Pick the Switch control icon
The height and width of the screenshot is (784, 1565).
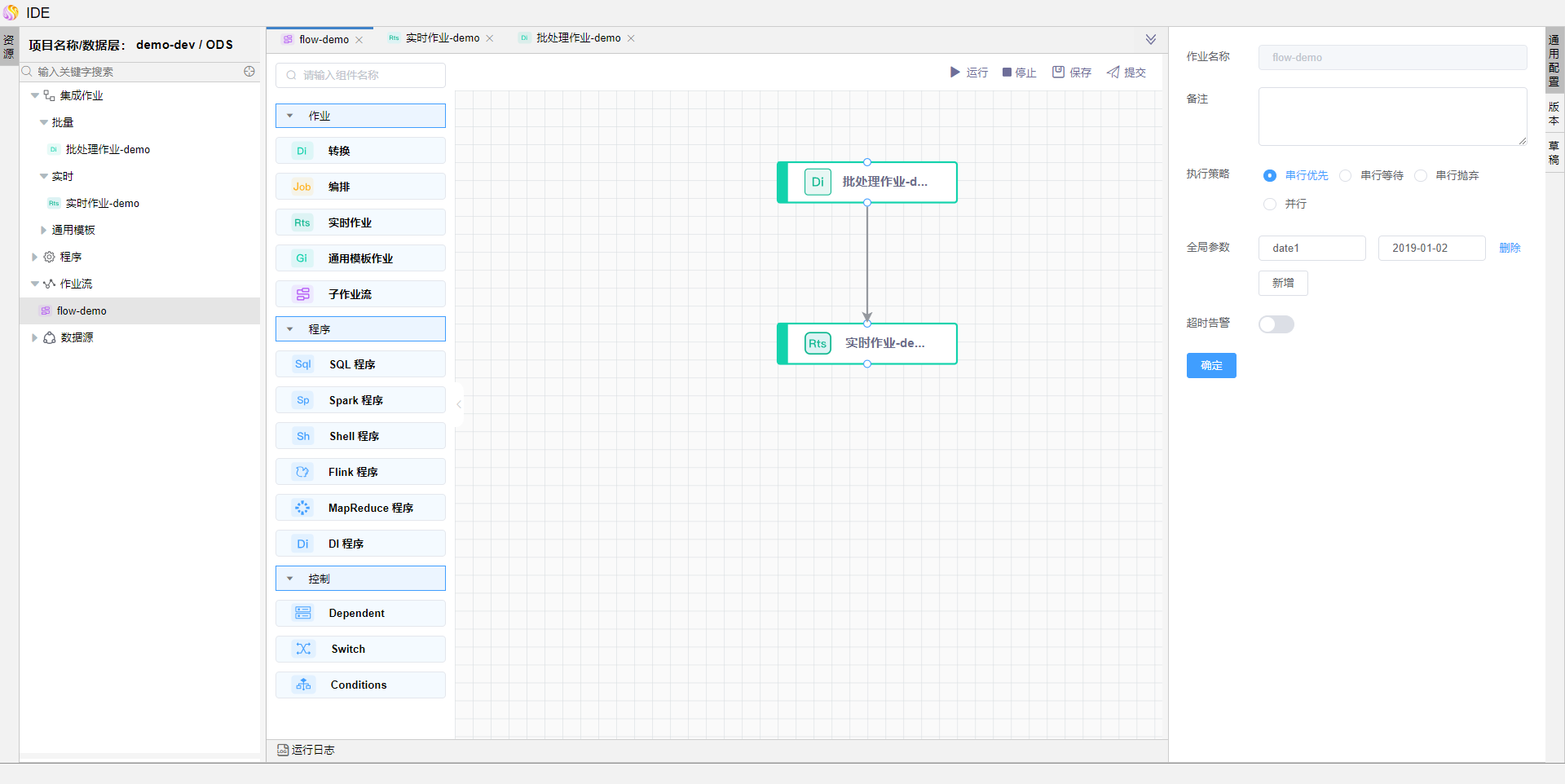[303, 649]
